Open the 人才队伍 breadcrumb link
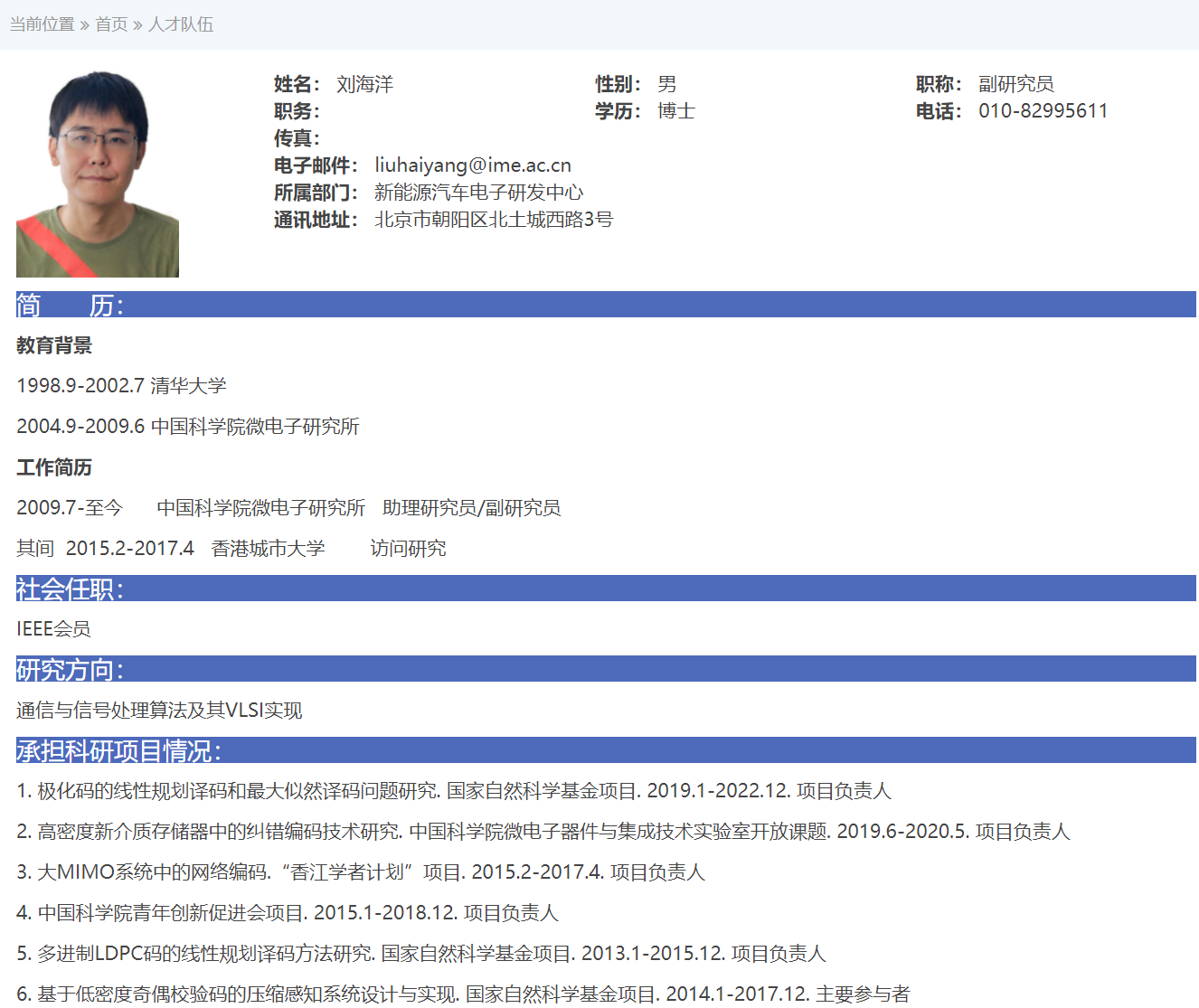 [x=181, y=24]
